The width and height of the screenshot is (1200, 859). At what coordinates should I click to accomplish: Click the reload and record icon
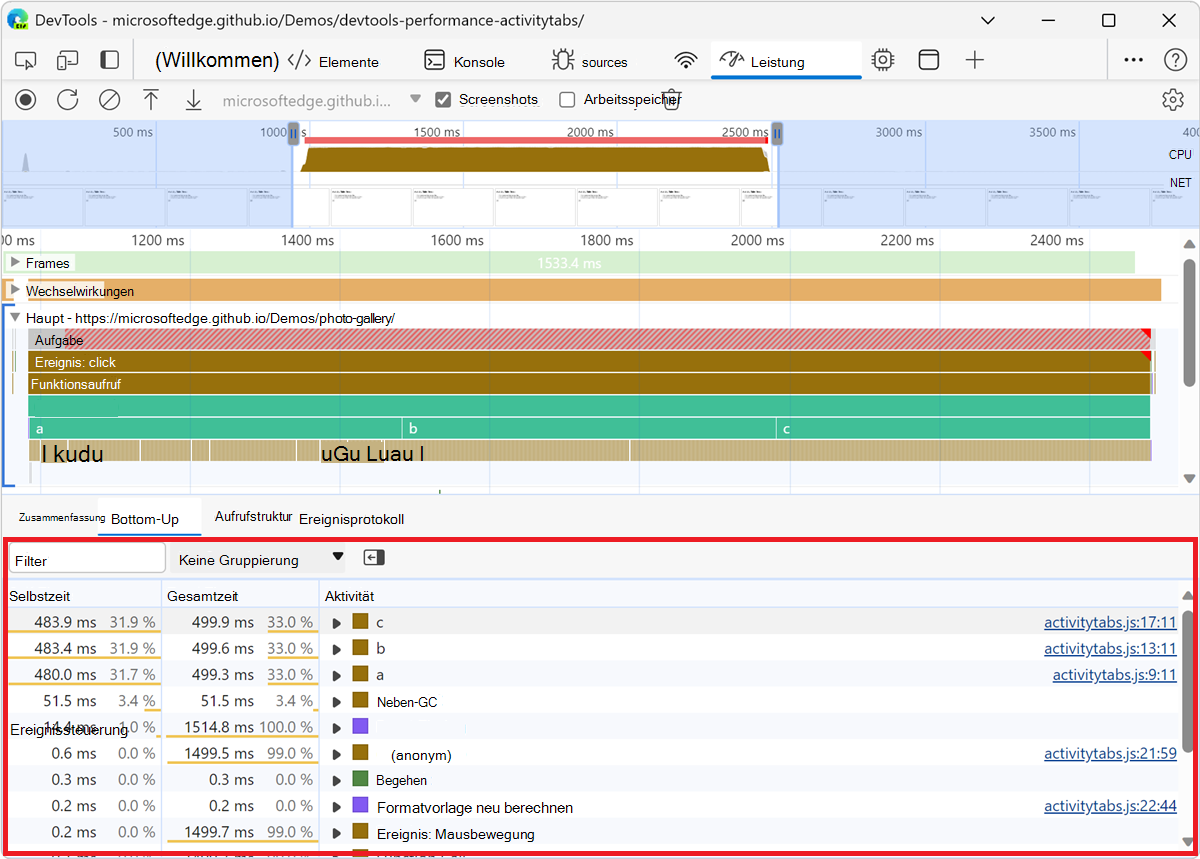coord(67,99)
